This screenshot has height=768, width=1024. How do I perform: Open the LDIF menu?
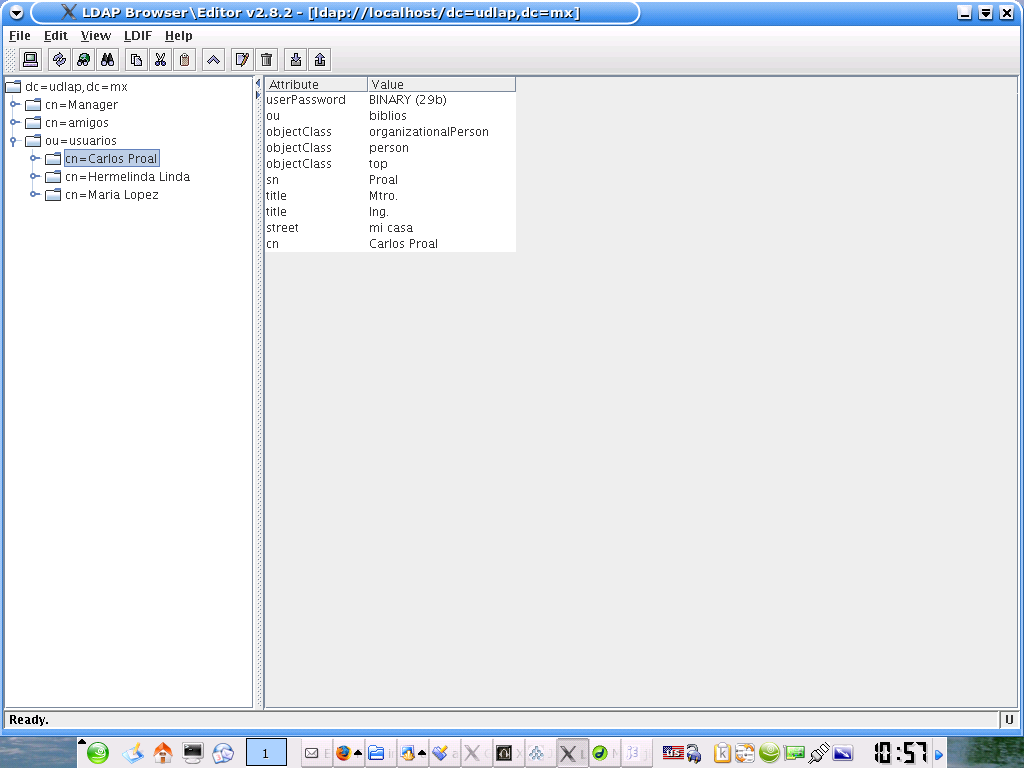pyautogui.click(x=138, y=36)
